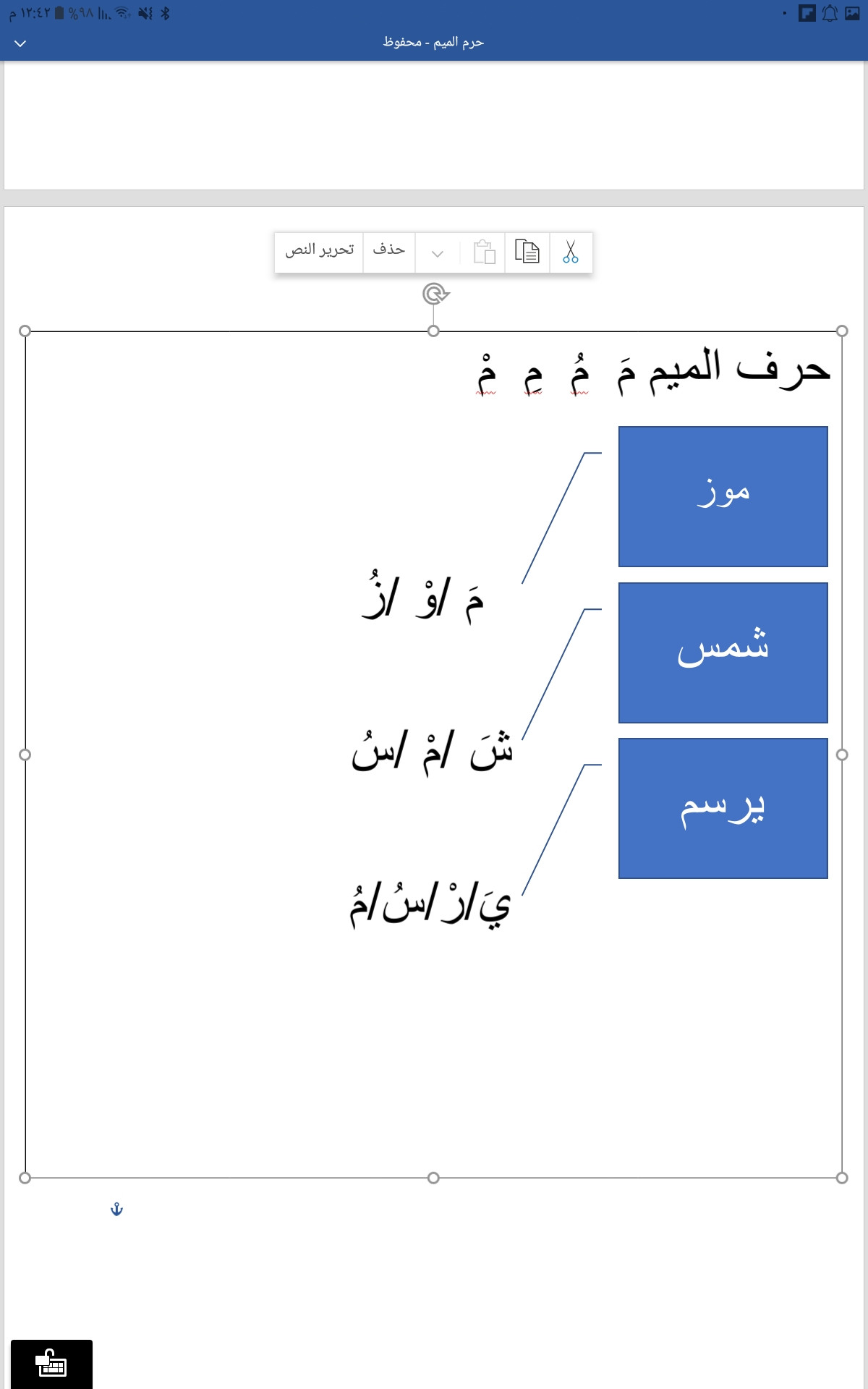Viewport: 868px width, 1389px height.
Task: Expand the ribbon chevron in title bar
Action: click(20, 43)
